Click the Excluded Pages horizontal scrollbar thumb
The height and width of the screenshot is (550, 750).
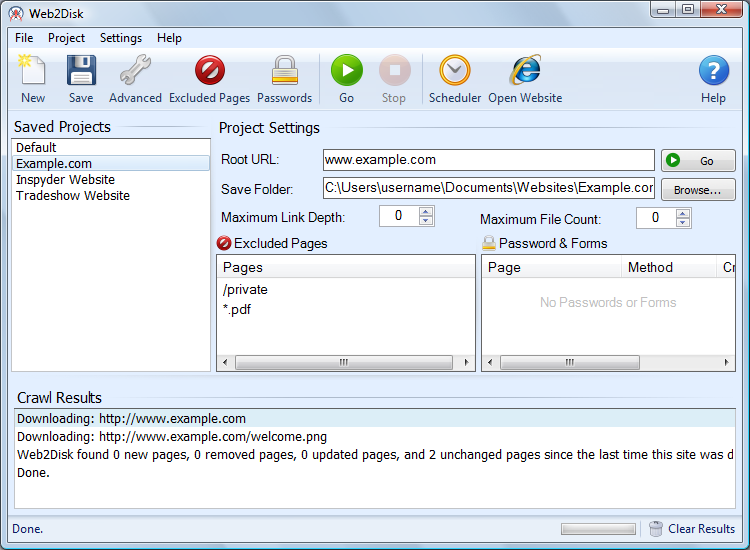(x=344, y=363)
